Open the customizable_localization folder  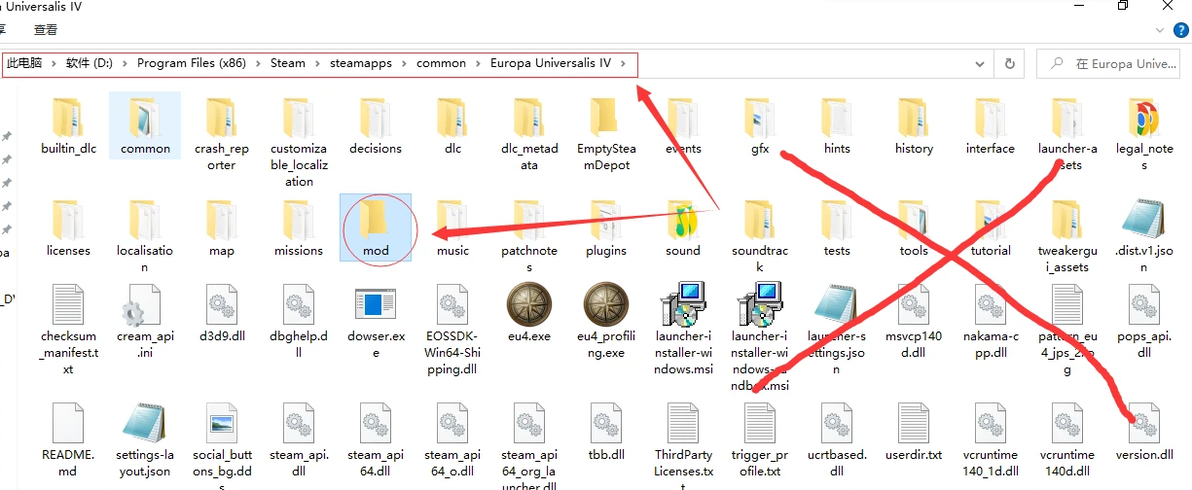click(x=299, y=143)
